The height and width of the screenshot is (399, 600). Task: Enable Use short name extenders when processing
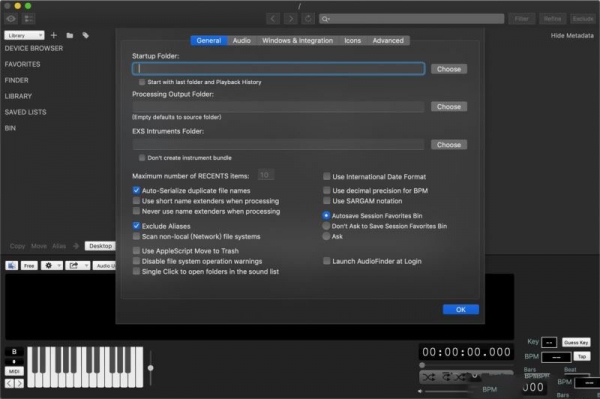click(x=136, y=200)
